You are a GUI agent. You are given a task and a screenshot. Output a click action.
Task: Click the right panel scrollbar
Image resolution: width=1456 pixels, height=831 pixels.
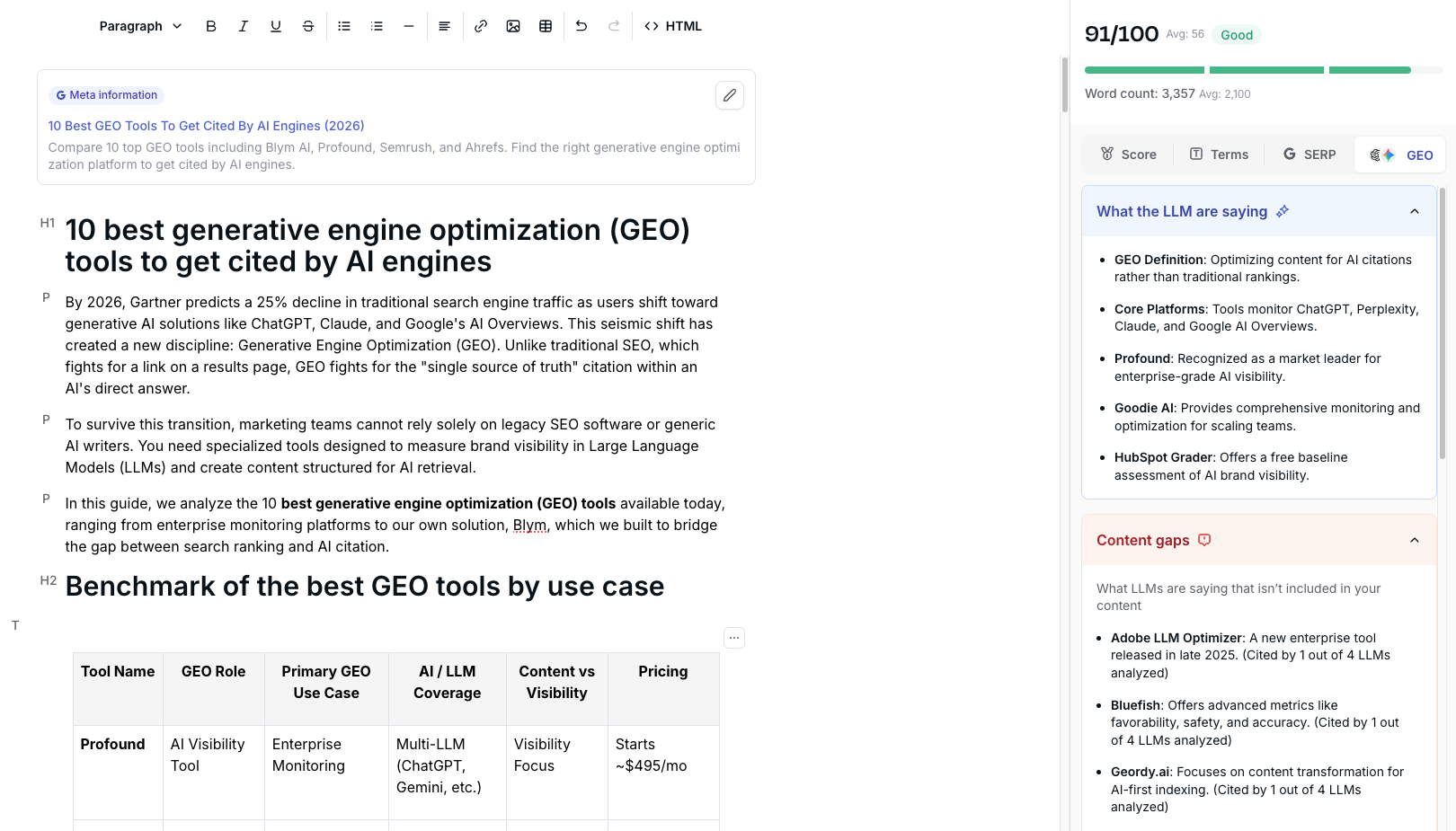[x=1443, y=323]
